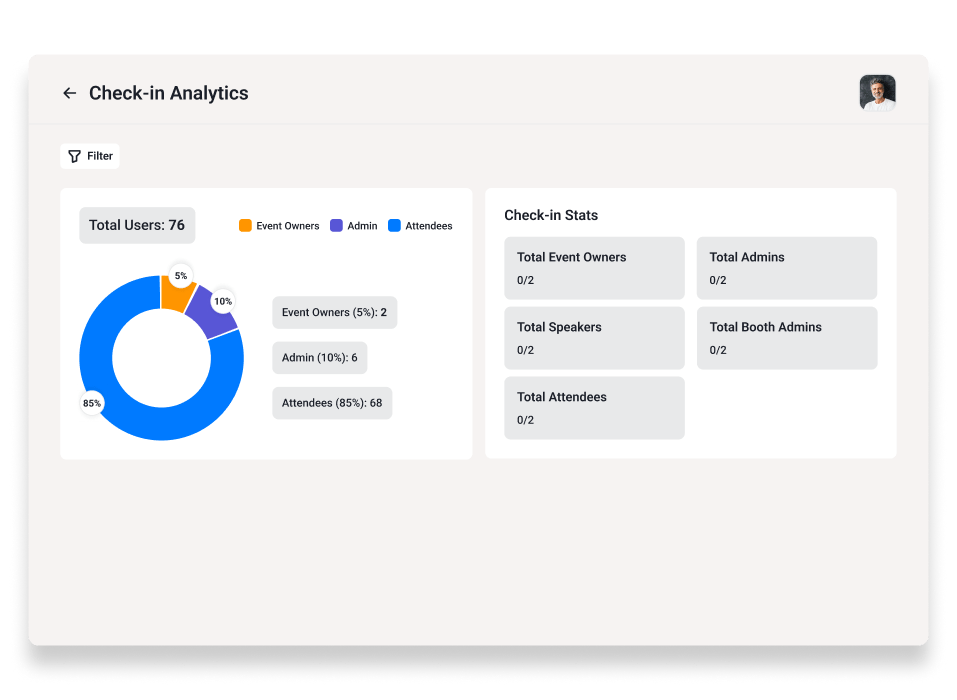Click the Event Owners (5%): 2 label
The image size is (957, 700).
click(x=334, y=312)
